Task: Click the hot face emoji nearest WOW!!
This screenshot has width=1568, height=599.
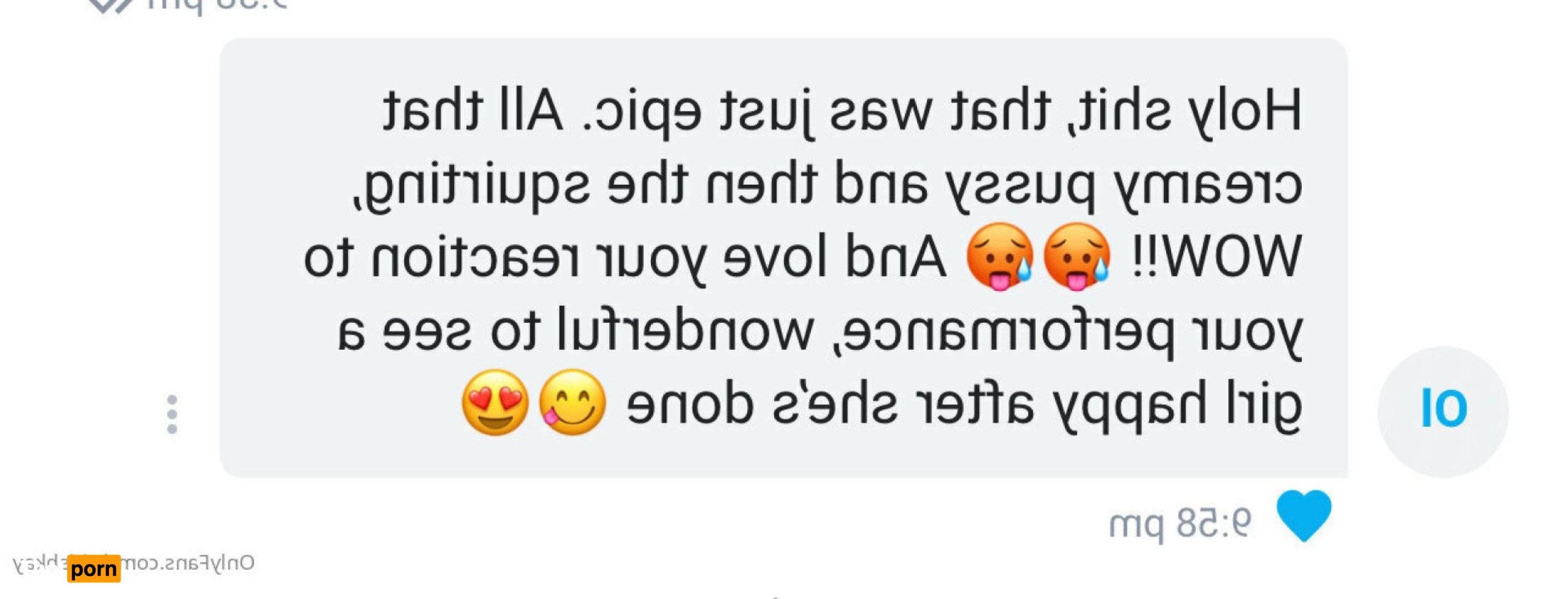Action: click(x=1077, y=256)
